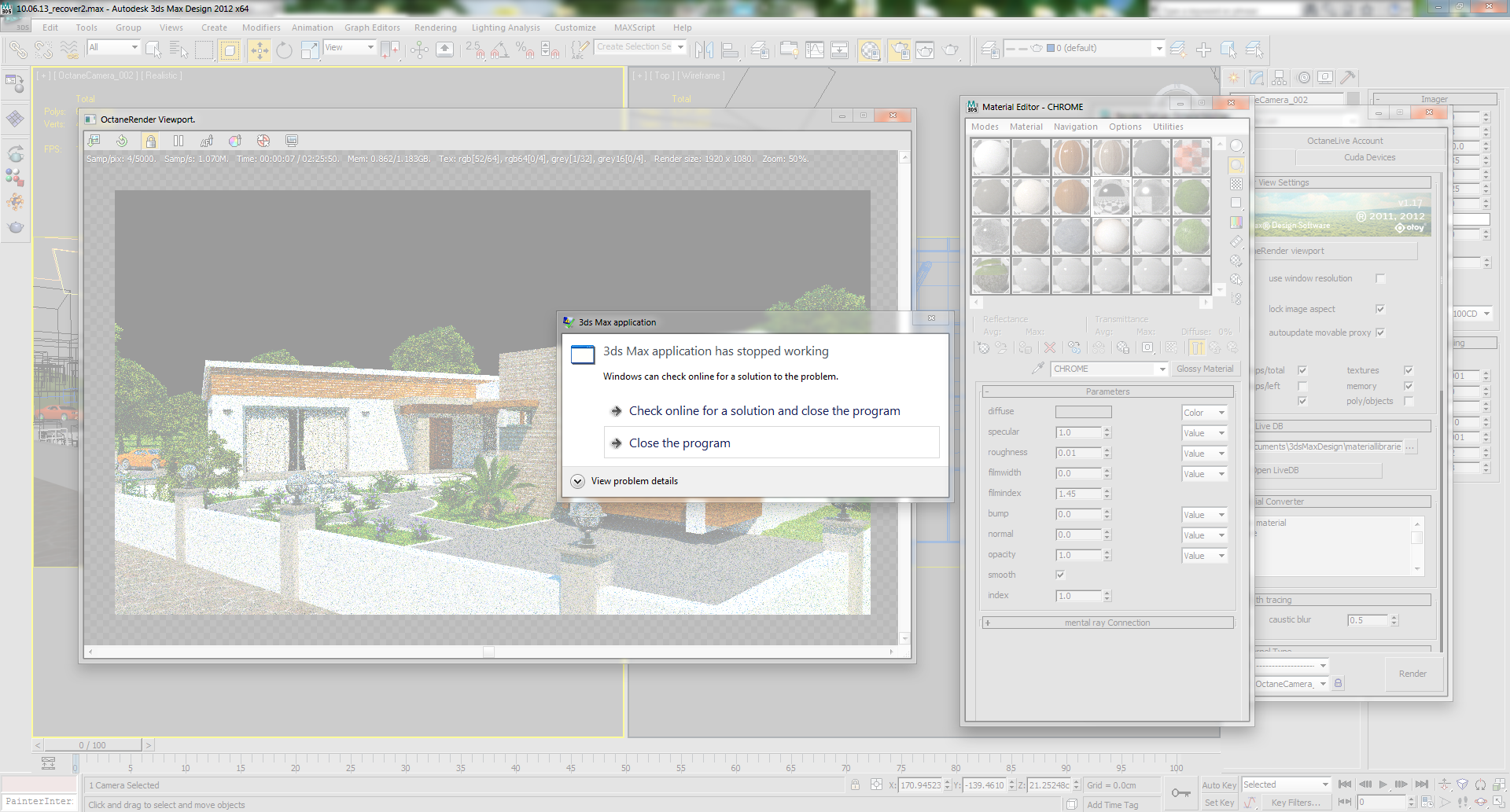Open the Modify command panel tab
This screenshot has width=1510, height=812.
click(1257, 78)
